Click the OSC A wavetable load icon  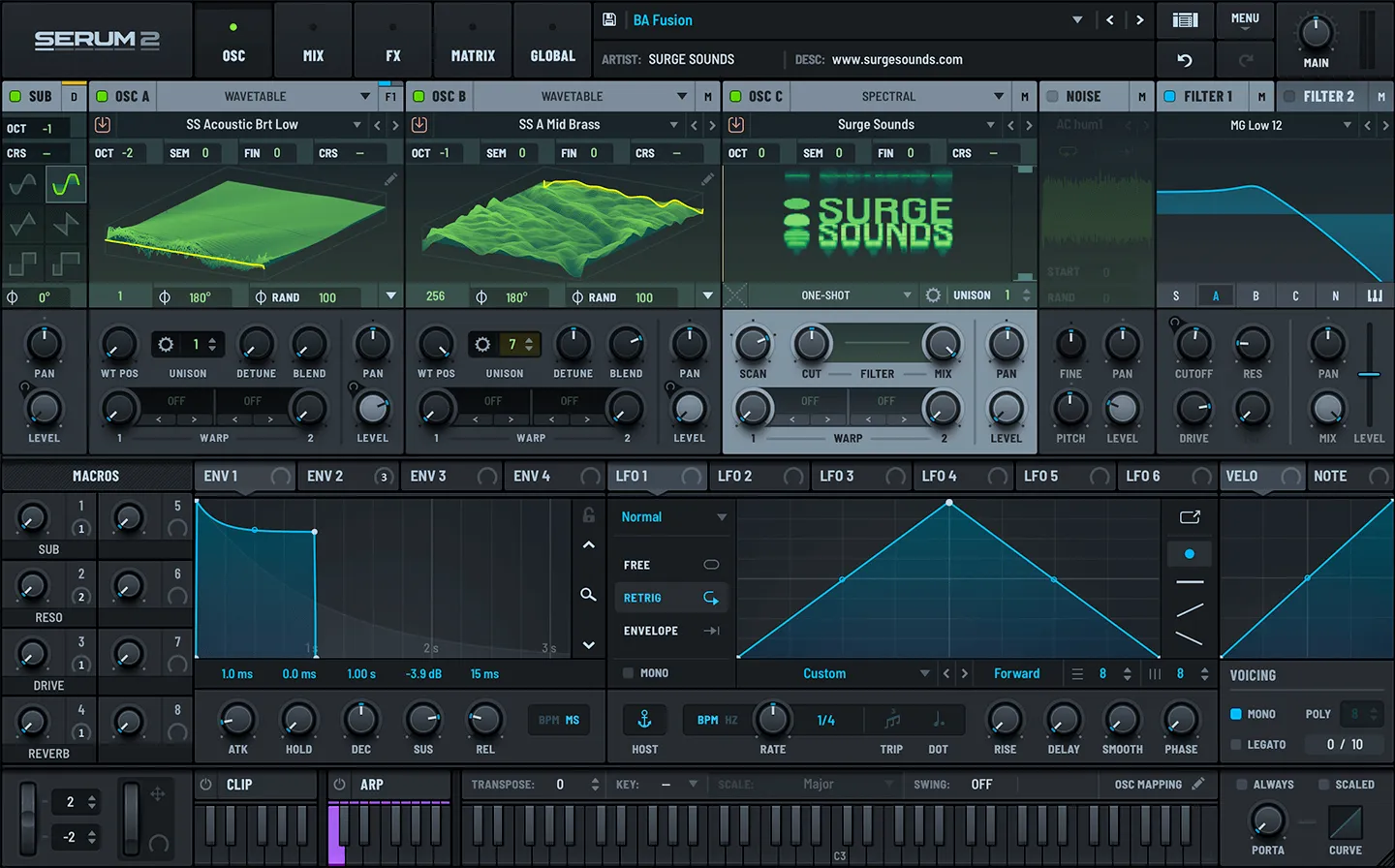103,125
